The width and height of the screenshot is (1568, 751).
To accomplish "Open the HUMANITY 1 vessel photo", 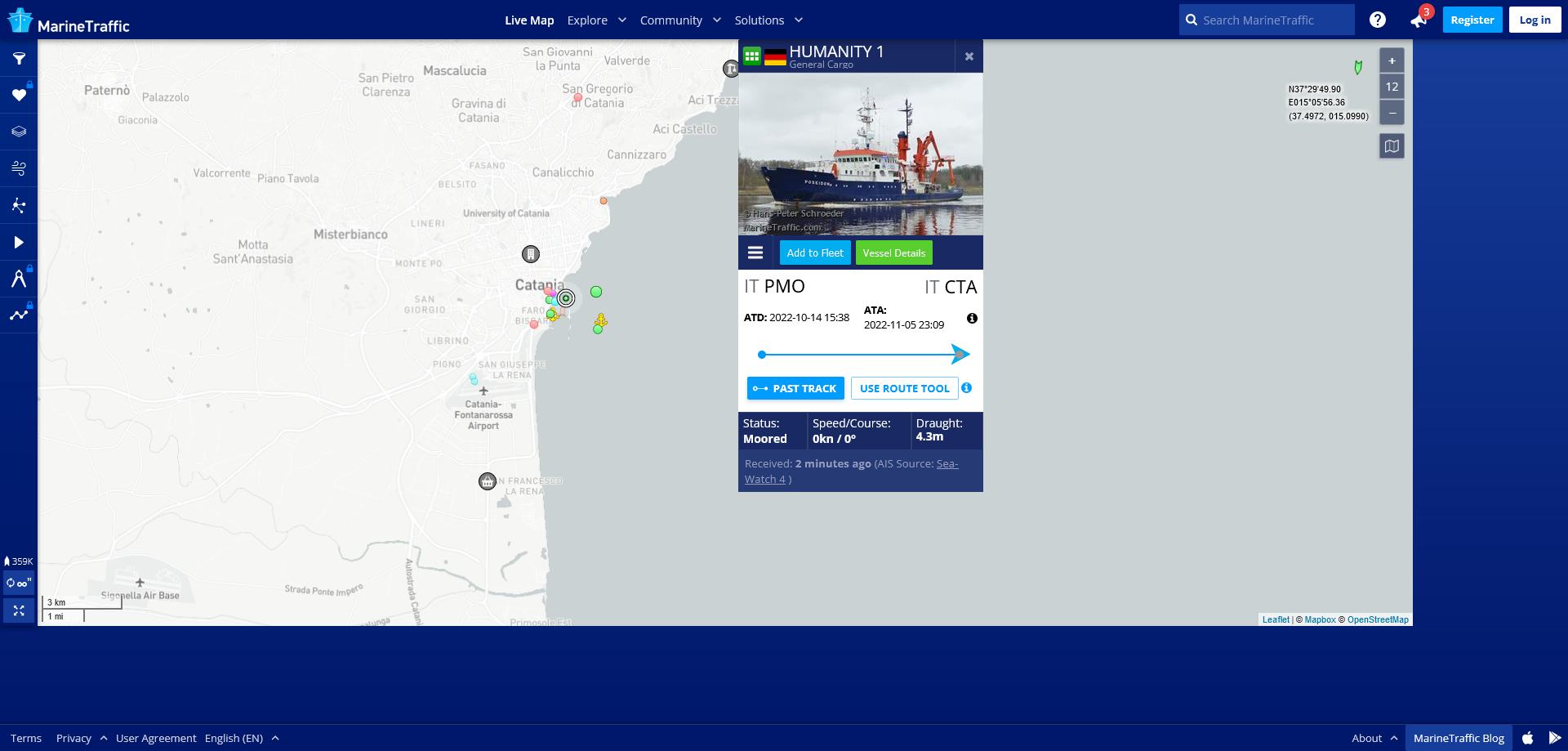I will tap(861, 154).
